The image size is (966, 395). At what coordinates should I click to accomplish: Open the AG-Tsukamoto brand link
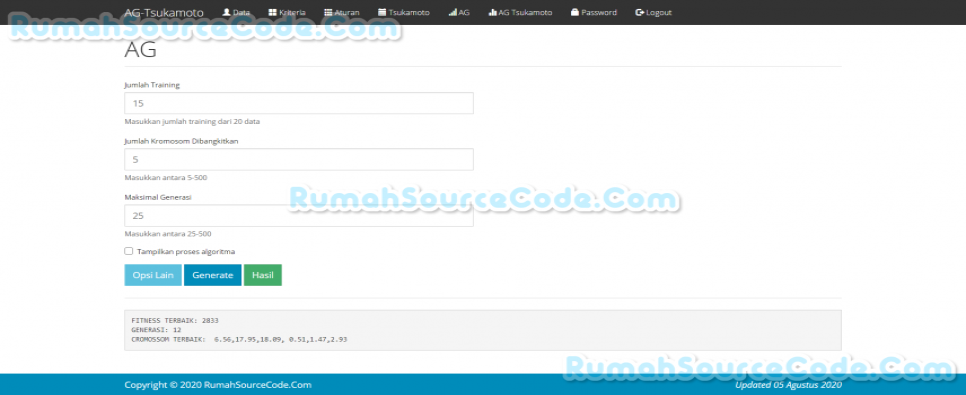(x=164, y=12)
